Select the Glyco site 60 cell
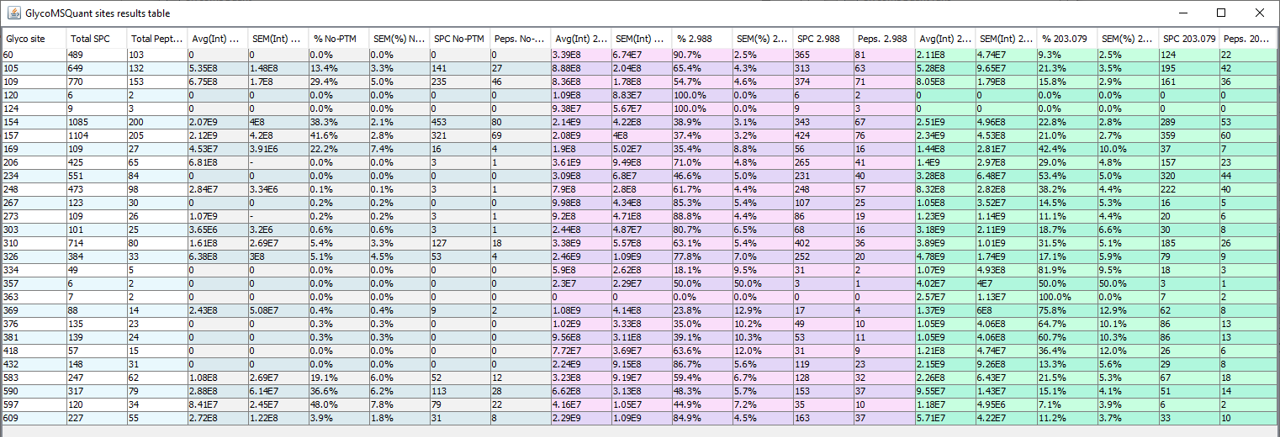Screen dimensions: 1280x437 tap(33, 54)
